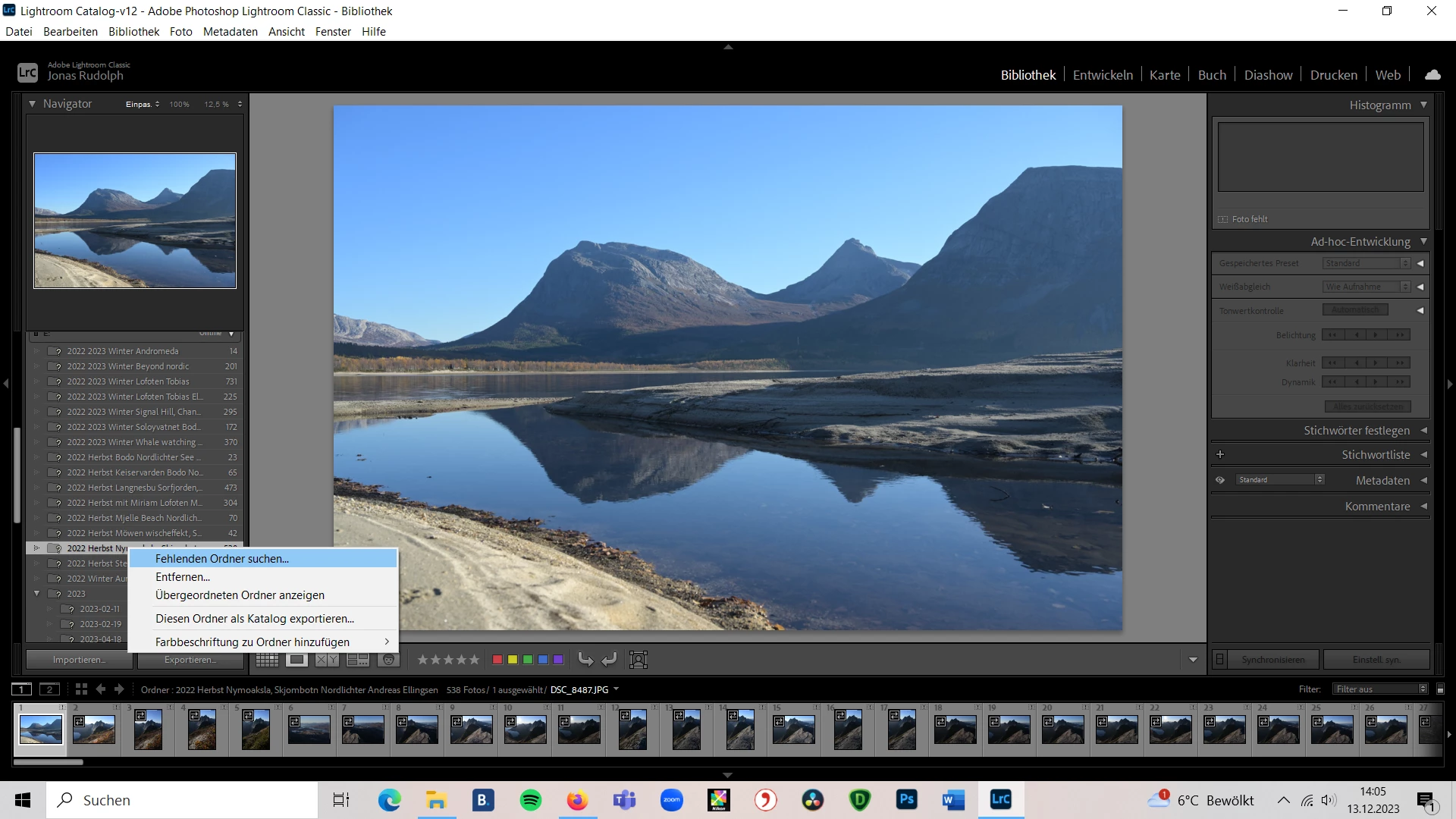Apply red color label swatch
The height and width of the screenshot is (819, 1456).
point(497,660)
